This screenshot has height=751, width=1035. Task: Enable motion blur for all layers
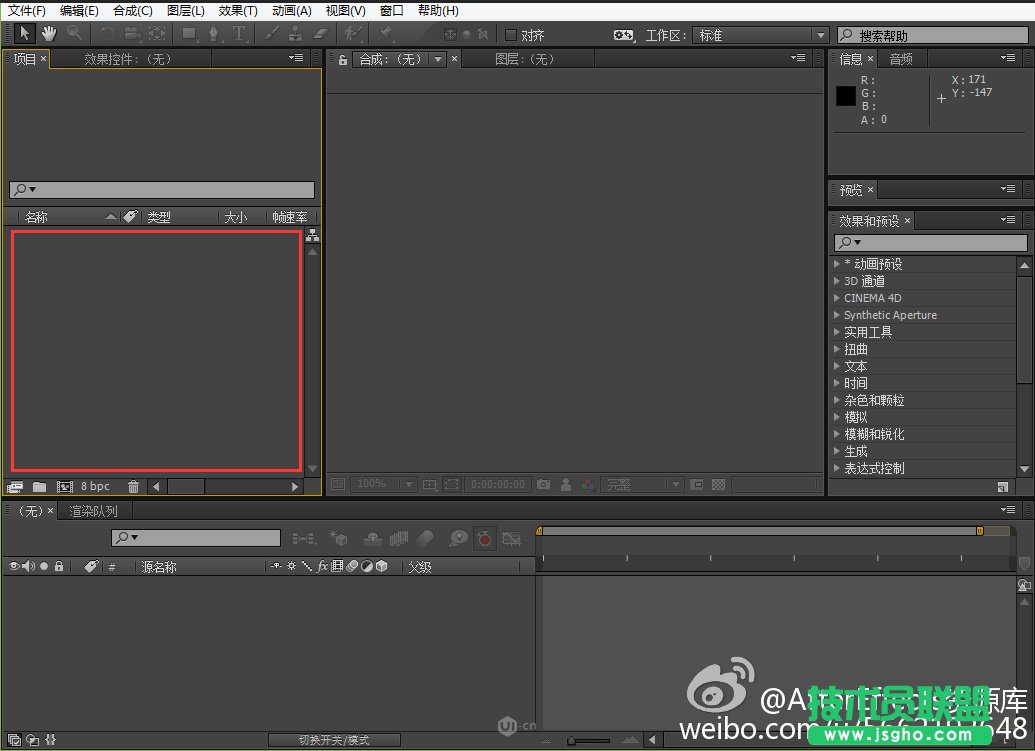(x=425, y=538)
